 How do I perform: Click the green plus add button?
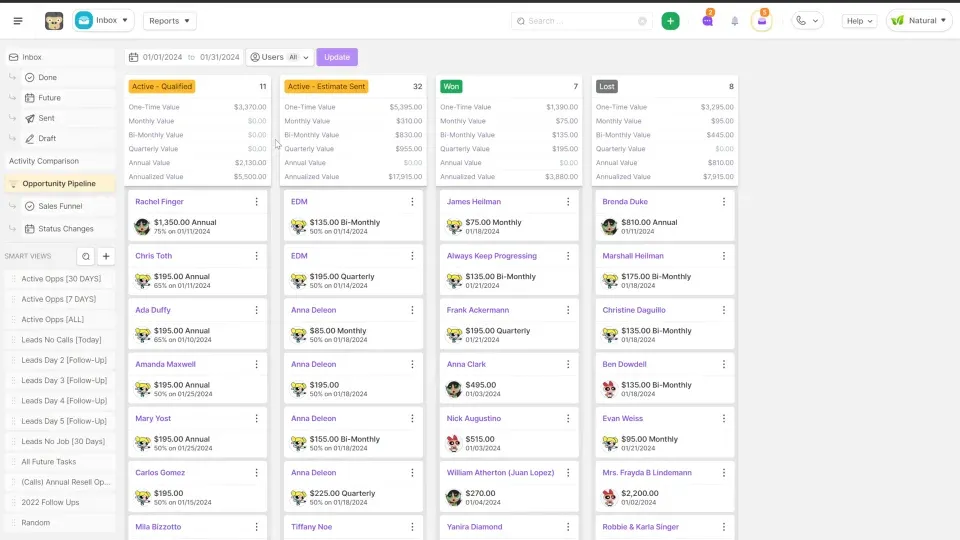click(x=670, y=21)
